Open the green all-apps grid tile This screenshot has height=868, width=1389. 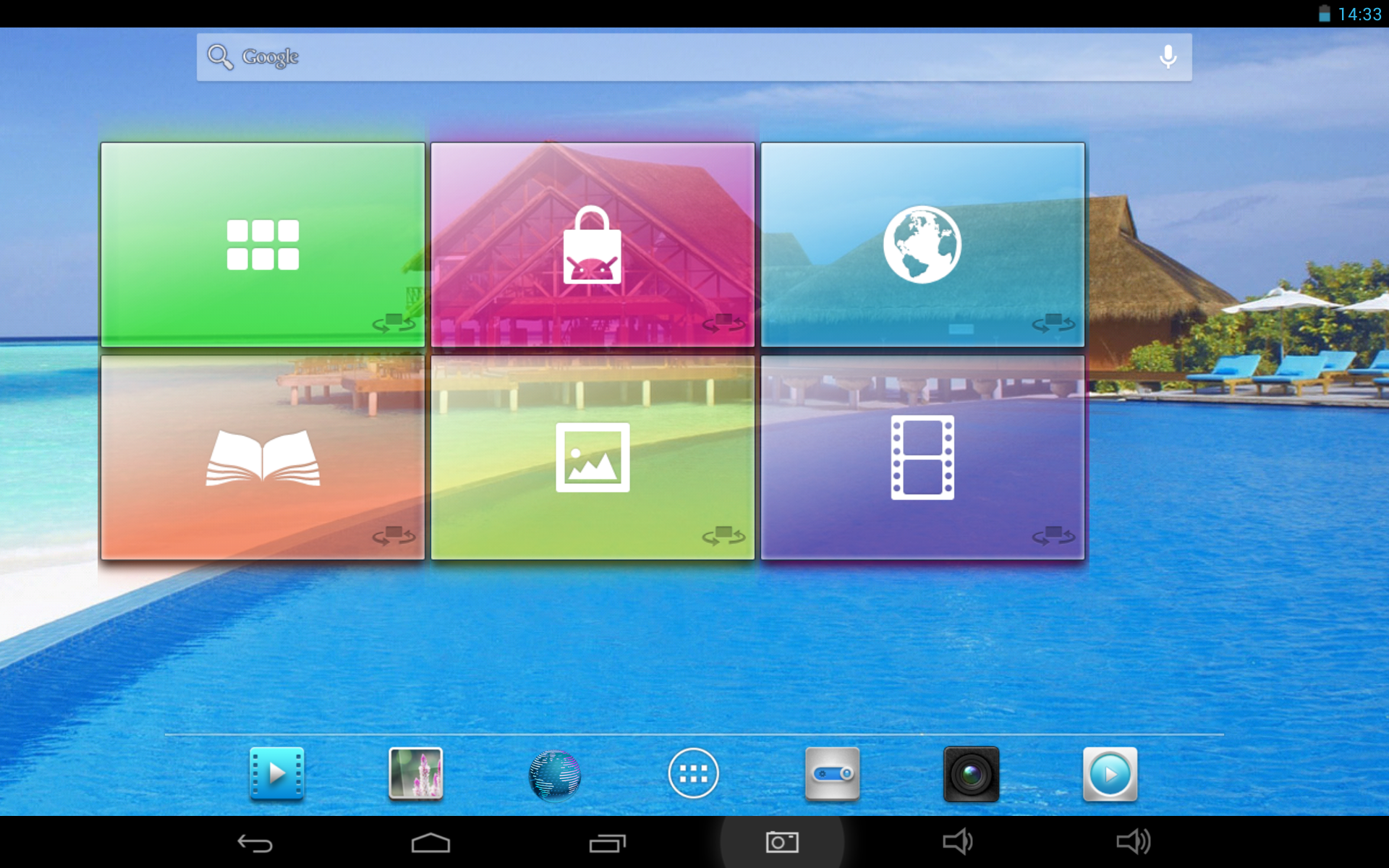263,244
